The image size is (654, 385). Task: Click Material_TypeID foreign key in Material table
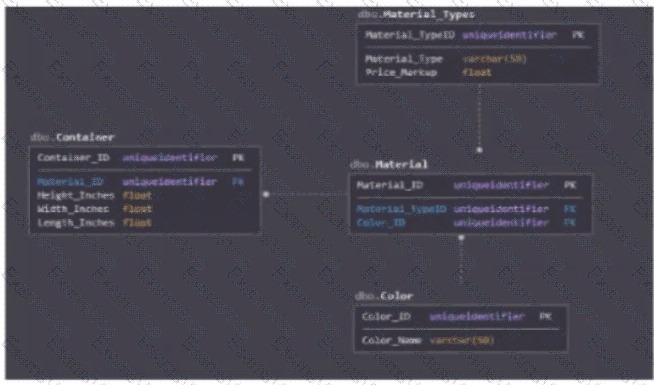click(x=466, y=209)
